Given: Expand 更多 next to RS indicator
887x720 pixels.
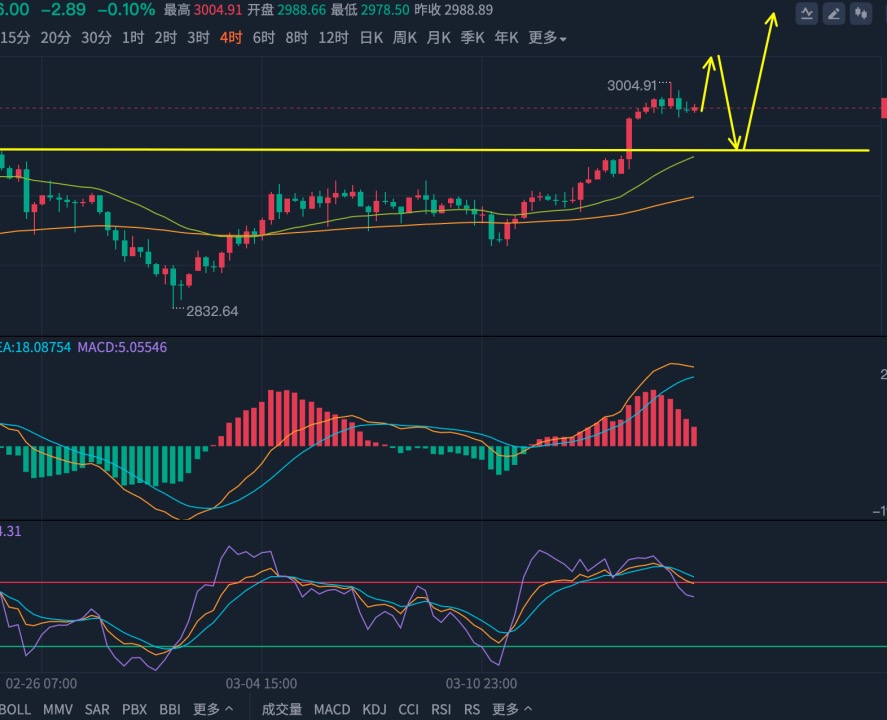Looking at the screenshot, I should click(511, 709).
